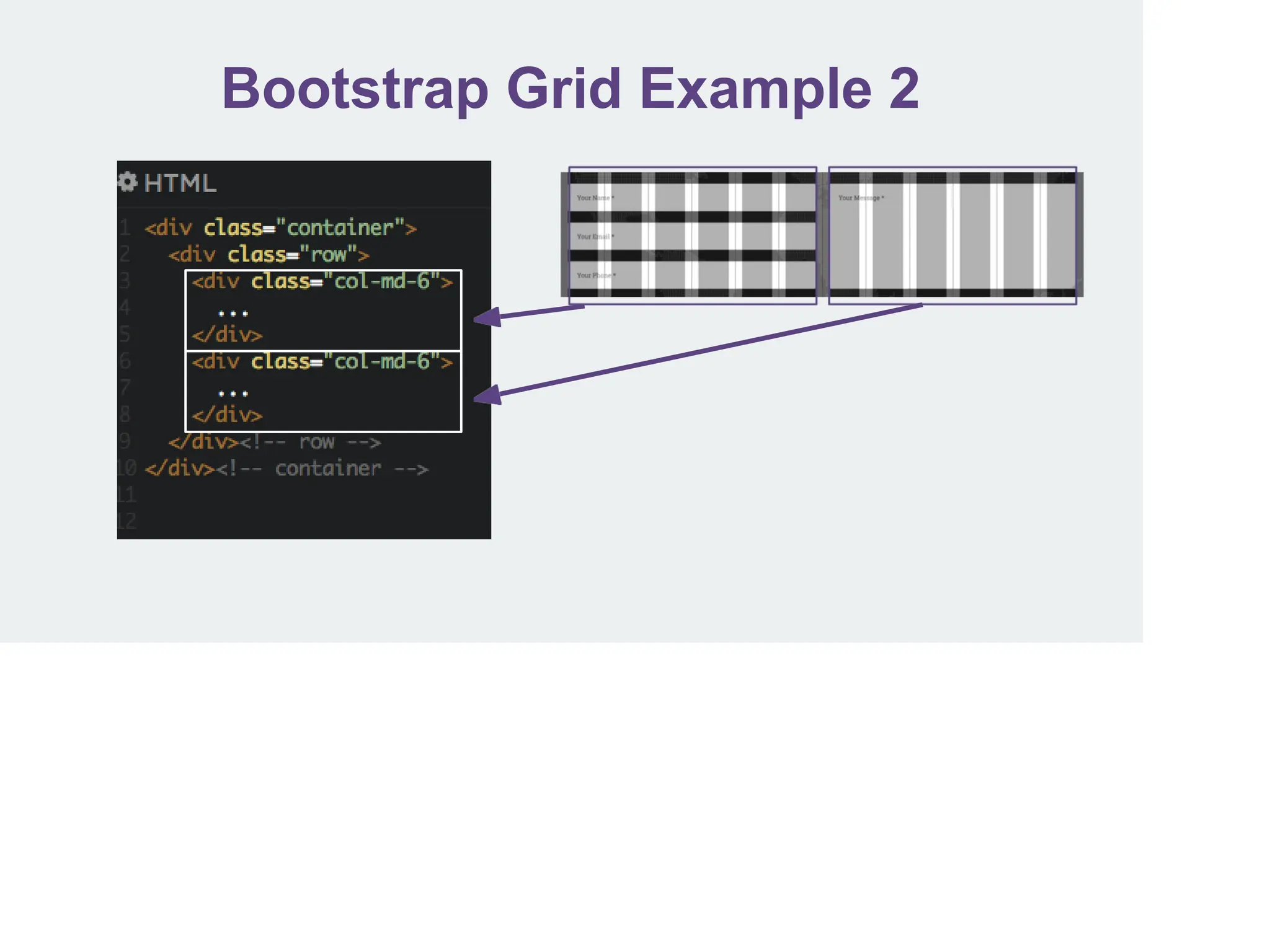1270x952 pixels.
Task: Select the col-md-6 div on line 3
Action: (x=322, y=282)
